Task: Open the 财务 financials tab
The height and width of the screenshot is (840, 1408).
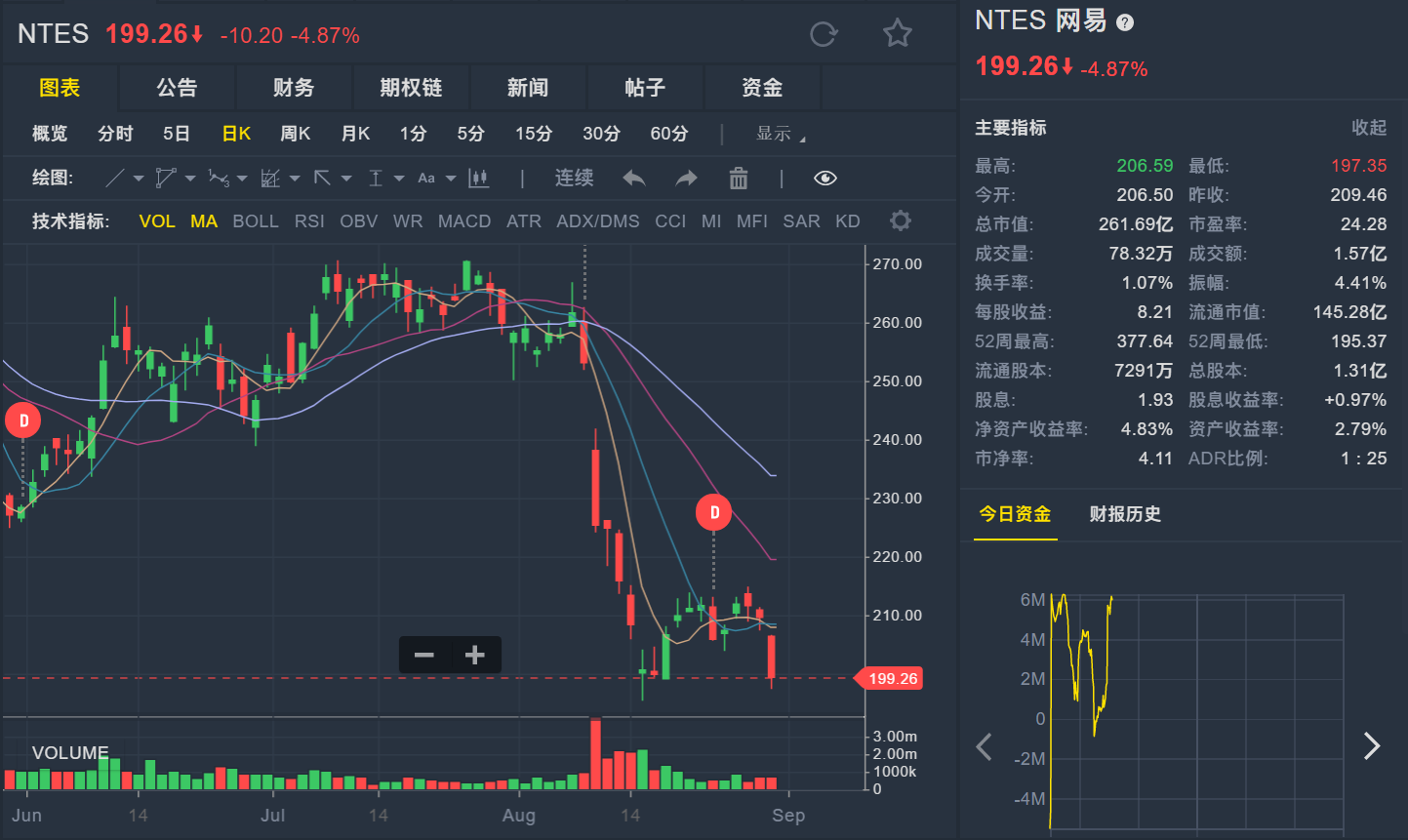Action: [x=294, y=88]
